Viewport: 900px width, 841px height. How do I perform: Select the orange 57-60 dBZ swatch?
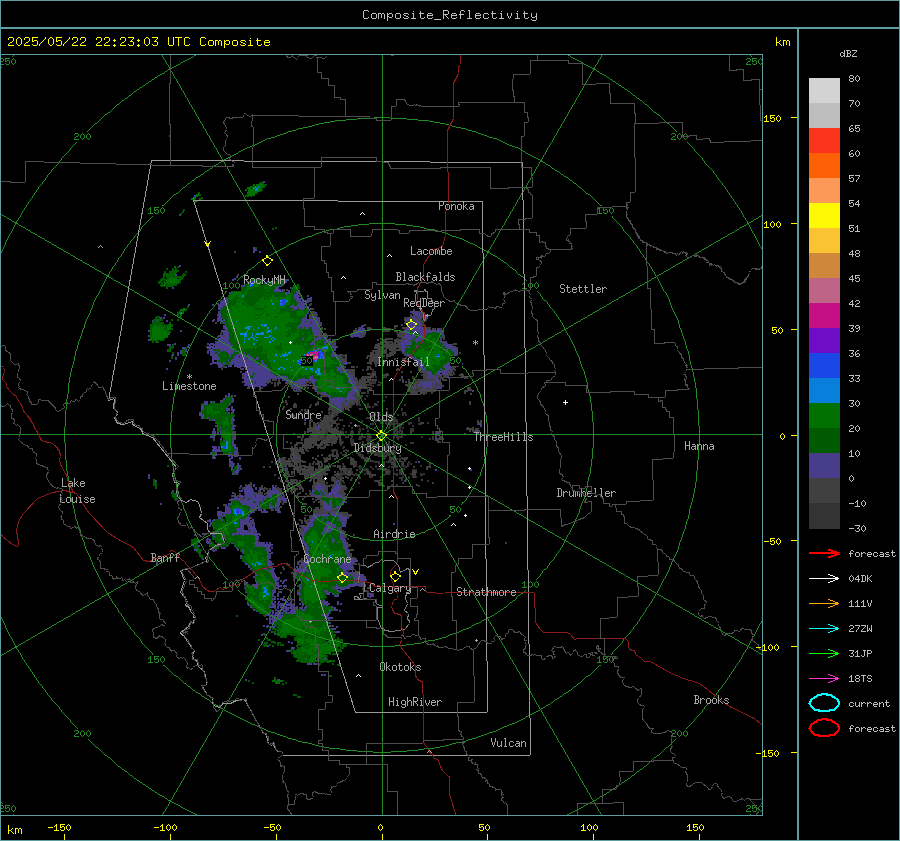pos(824,165)
